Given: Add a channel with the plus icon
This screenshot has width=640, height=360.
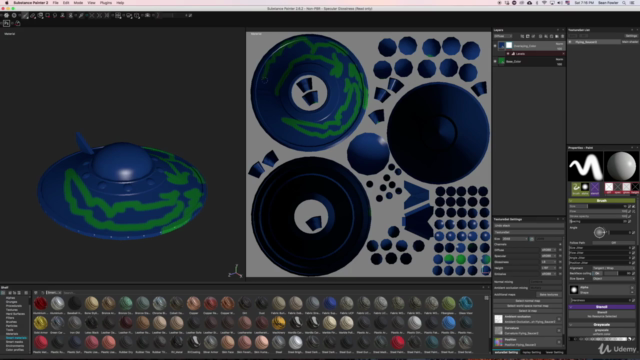Looking at the screenshot, I should click(560, 244).
